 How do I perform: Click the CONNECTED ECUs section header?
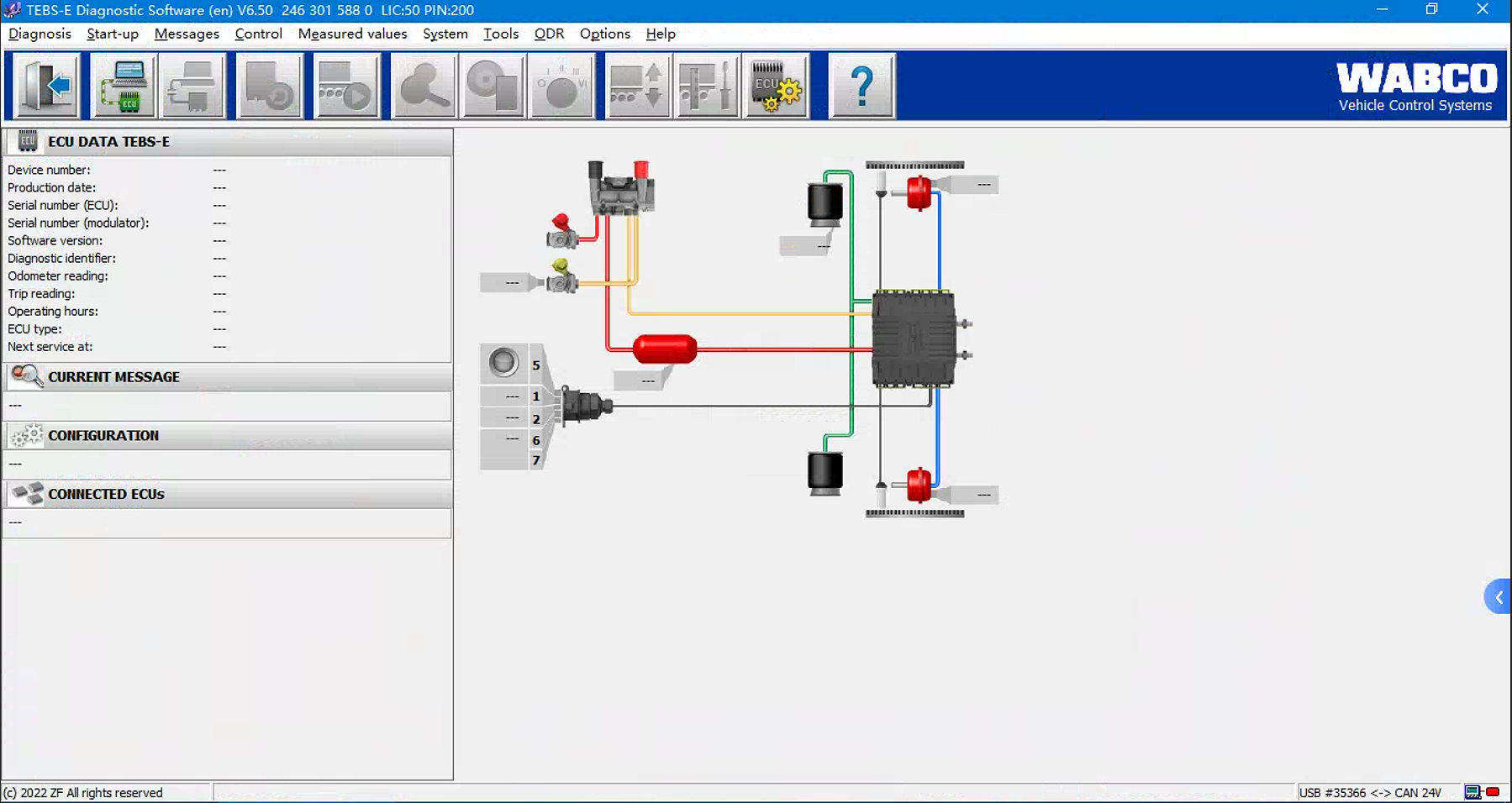106,494
